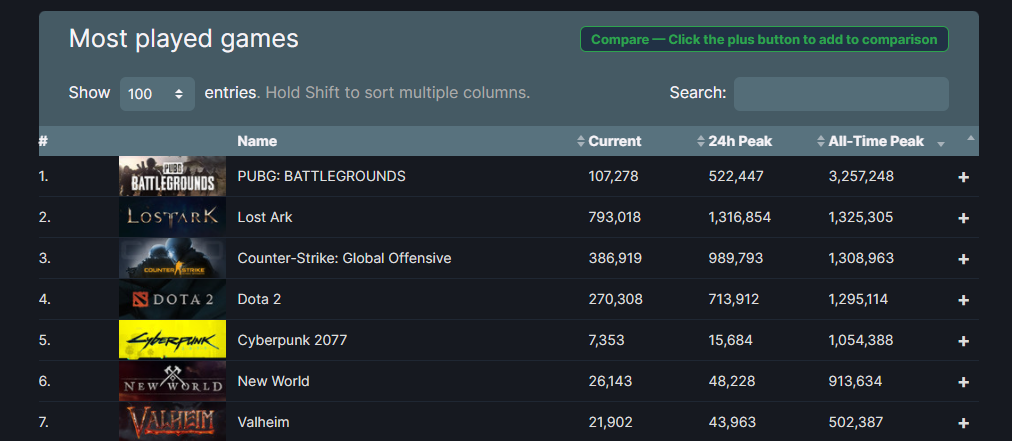Sort table by All-Time Peak column
The height and width of the screenshot is (441, 1012).
(876, 141)
